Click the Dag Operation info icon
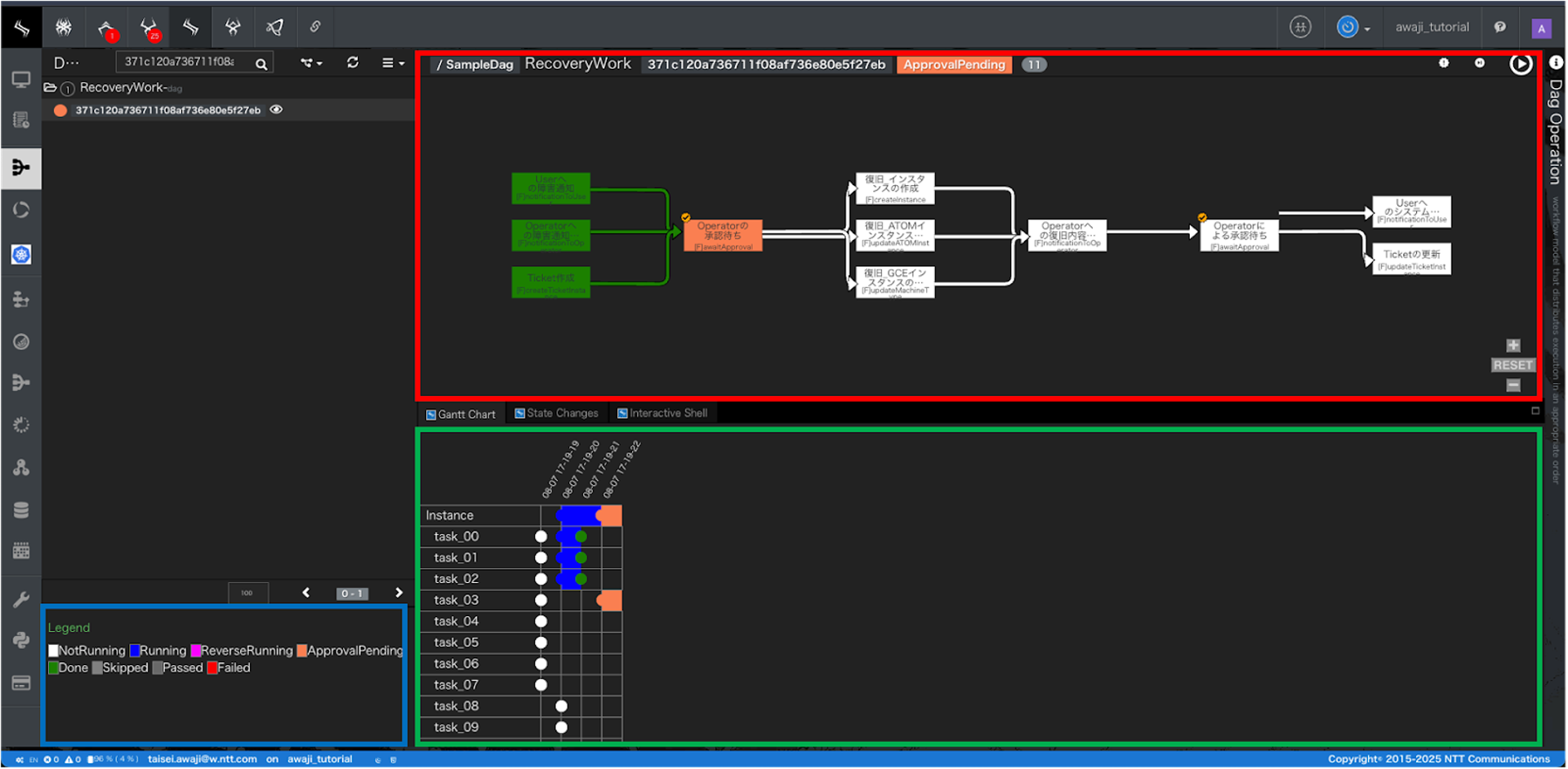Screen dimensions: 1568x769 (1556, 63)
